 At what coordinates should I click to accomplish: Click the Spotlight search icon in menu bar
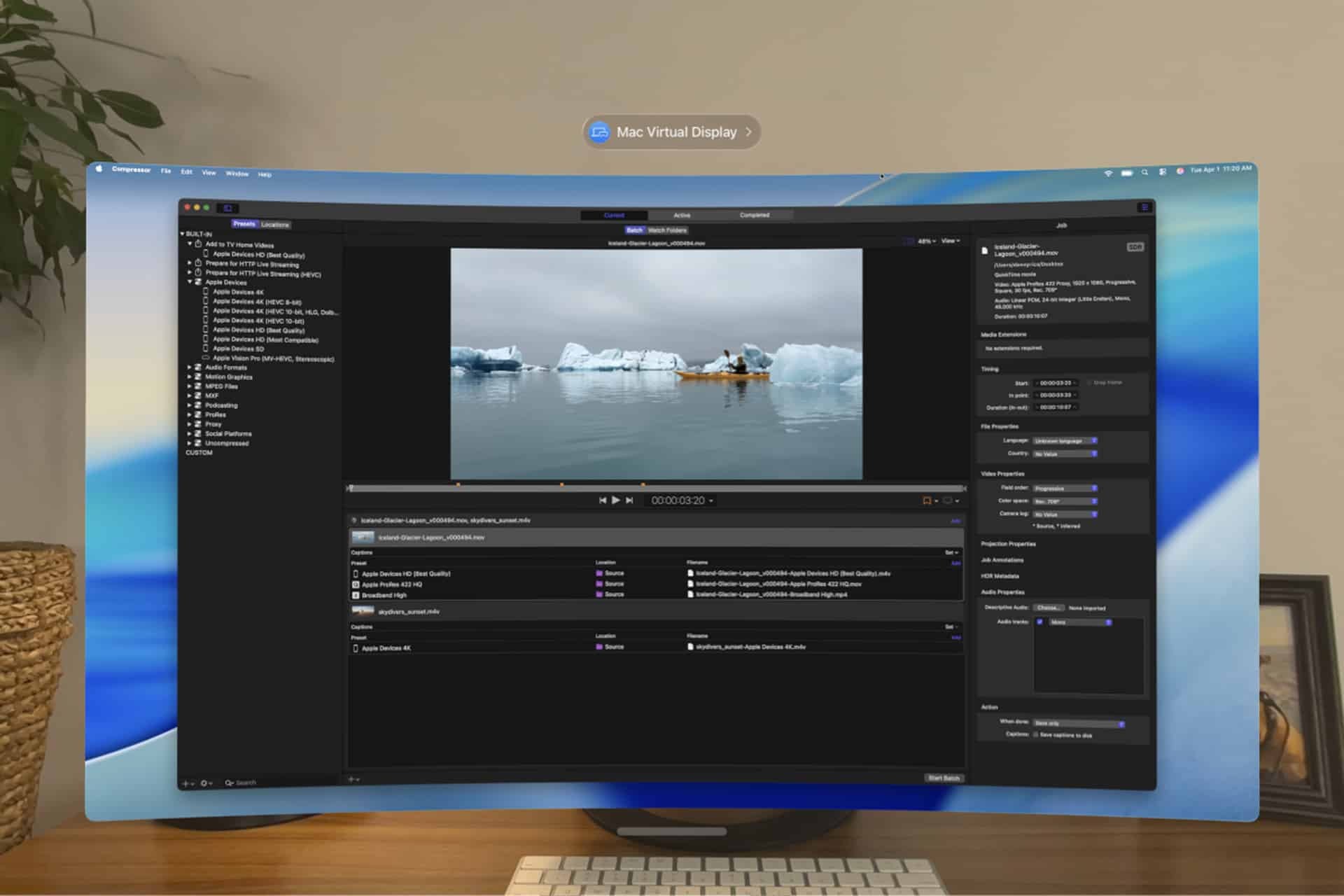click(1145, 172)
